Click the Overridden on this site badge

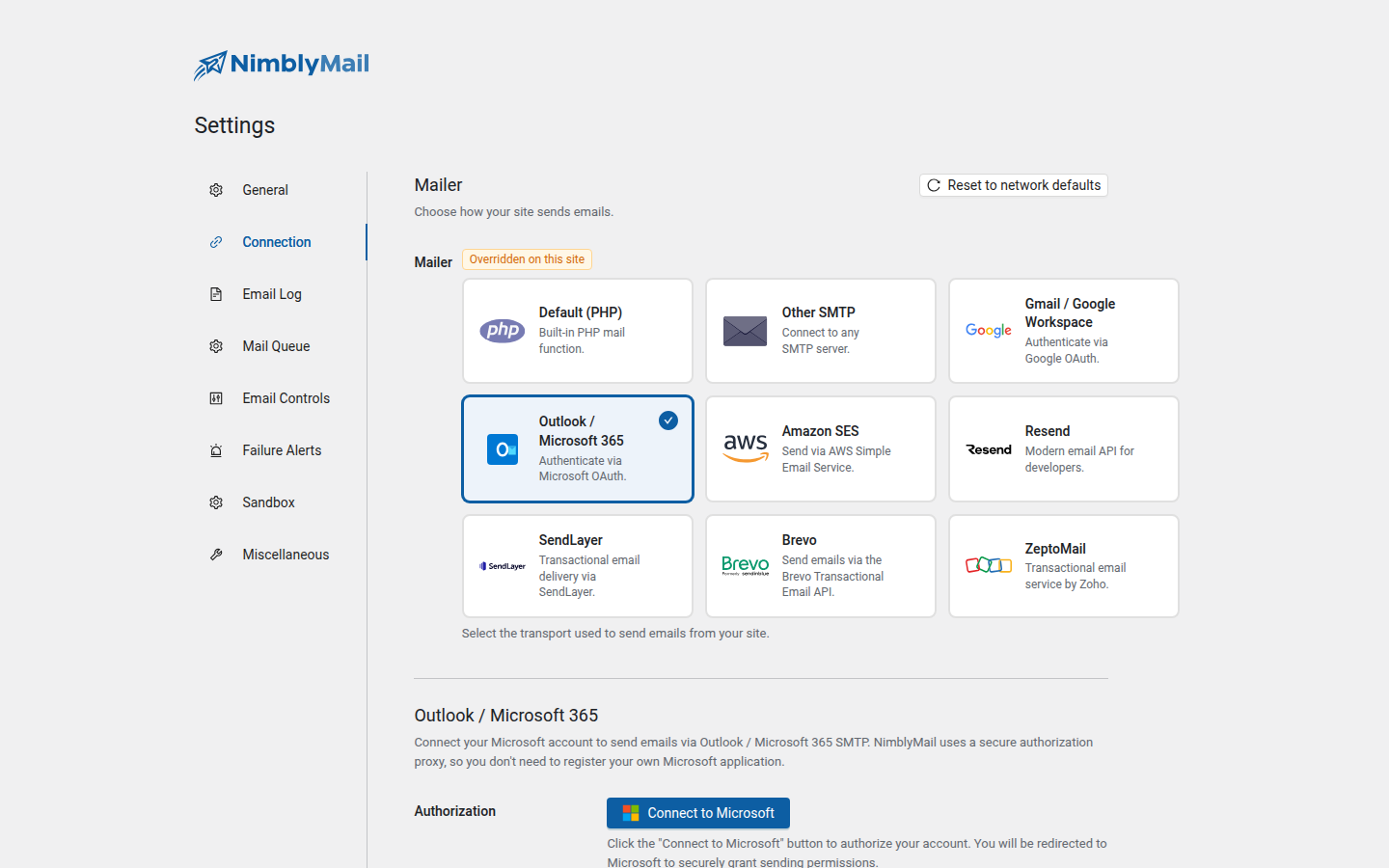[527, 259]
